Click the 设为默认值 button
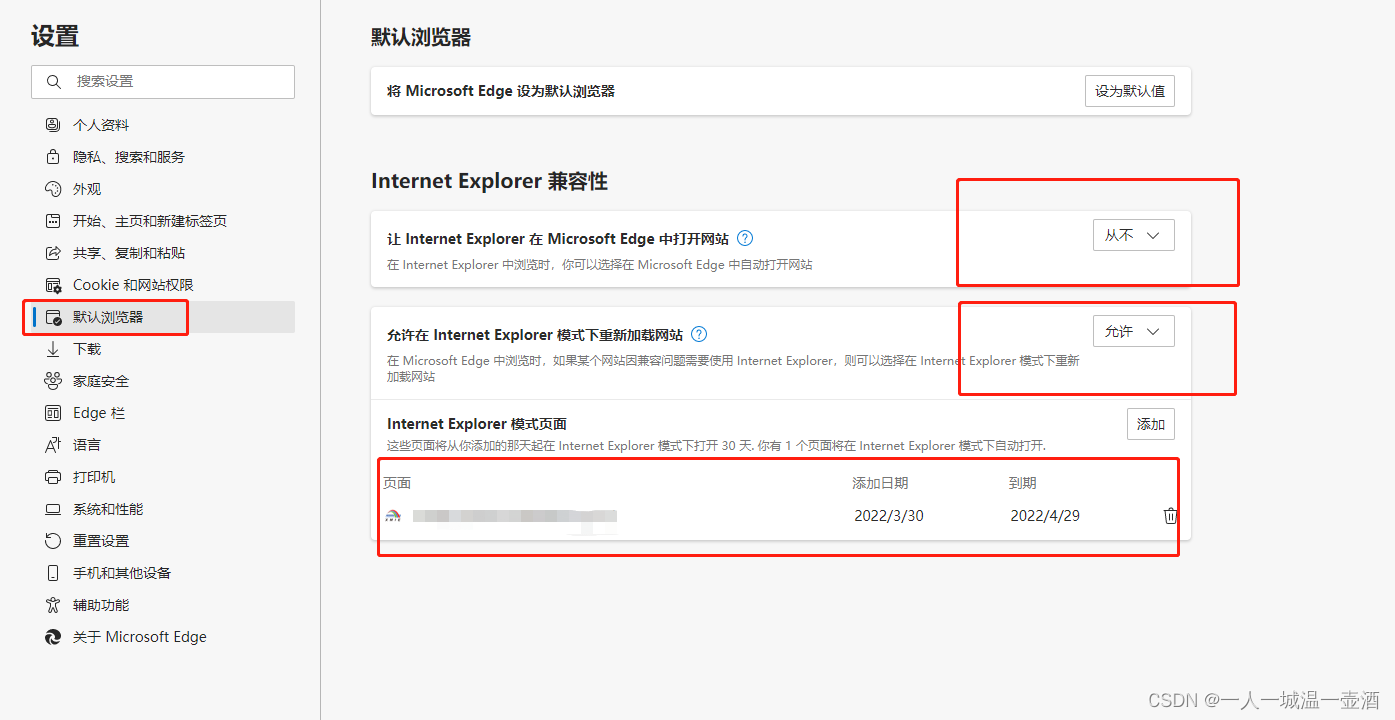The width and height of the screenshot is (1395, 720). point(1130,91)
